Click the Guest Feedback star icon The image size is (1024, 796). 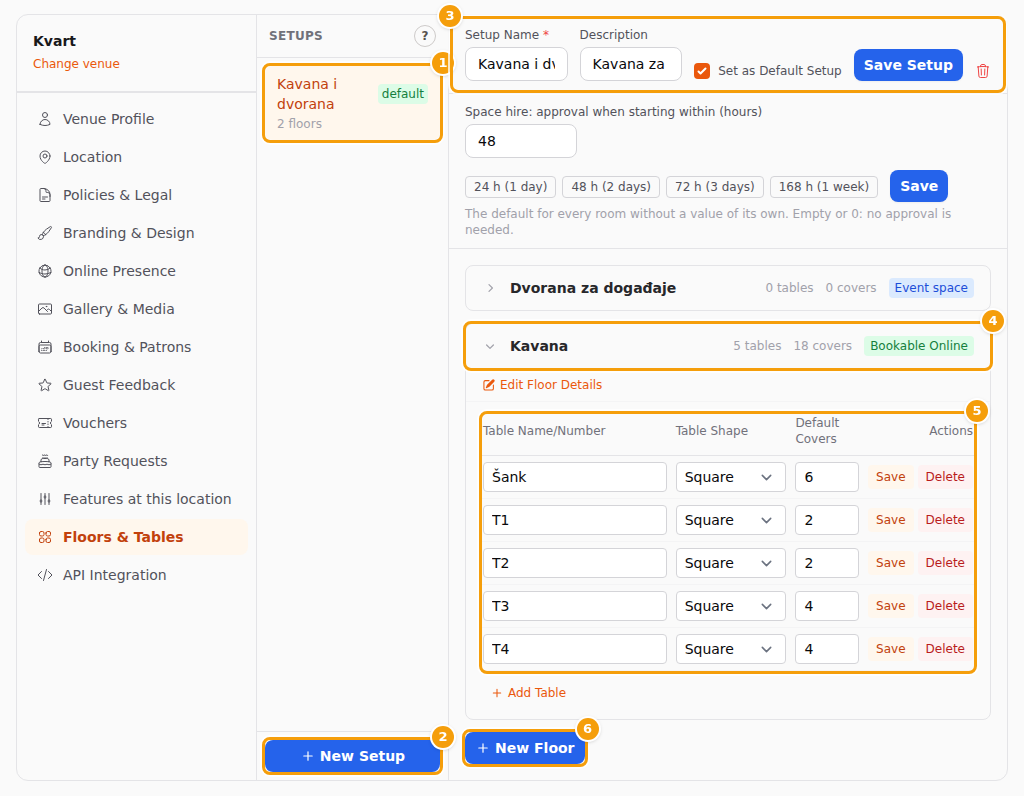tap(44, 385)
